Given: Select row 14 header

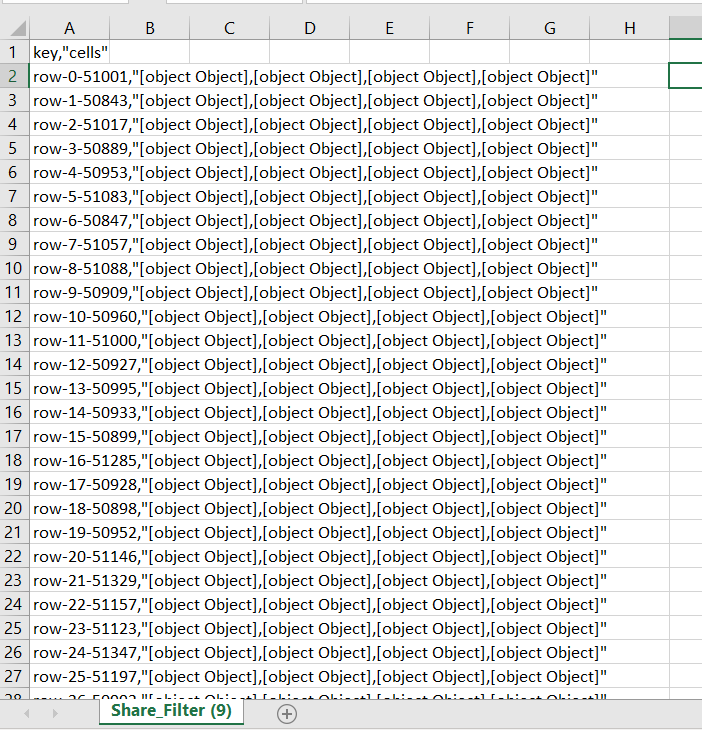Looking at the screenshot, I should (14, 364).
